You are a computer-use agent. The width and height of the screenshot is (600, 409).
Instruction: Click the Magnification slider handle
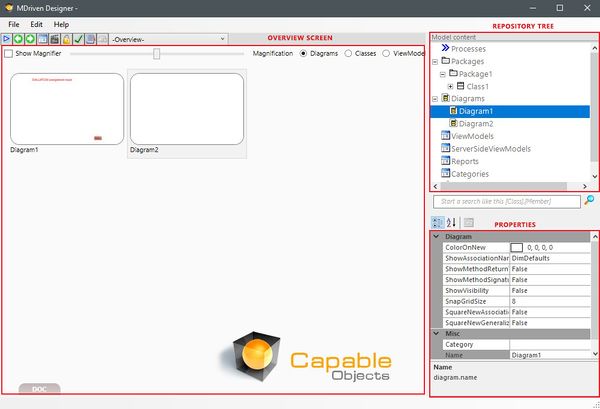[x=156, y=53]
